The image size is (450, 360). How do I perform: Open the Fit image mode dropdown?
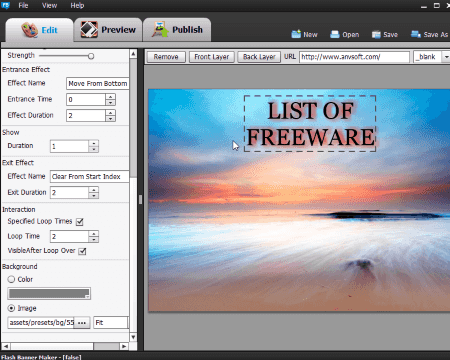[x=111, y=323]
